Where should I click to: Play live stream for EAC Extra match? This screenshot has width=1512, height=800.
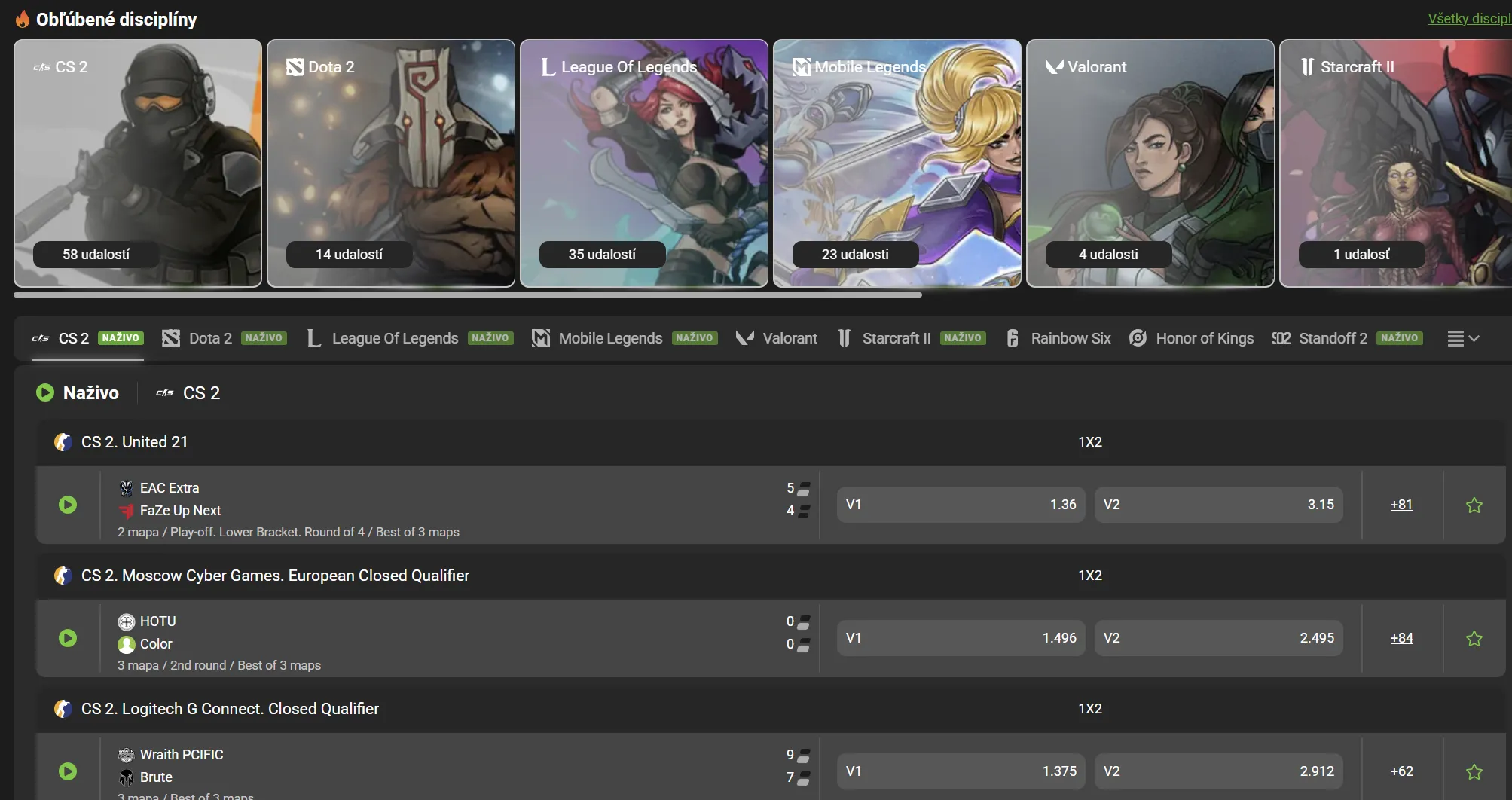(68, 505)
